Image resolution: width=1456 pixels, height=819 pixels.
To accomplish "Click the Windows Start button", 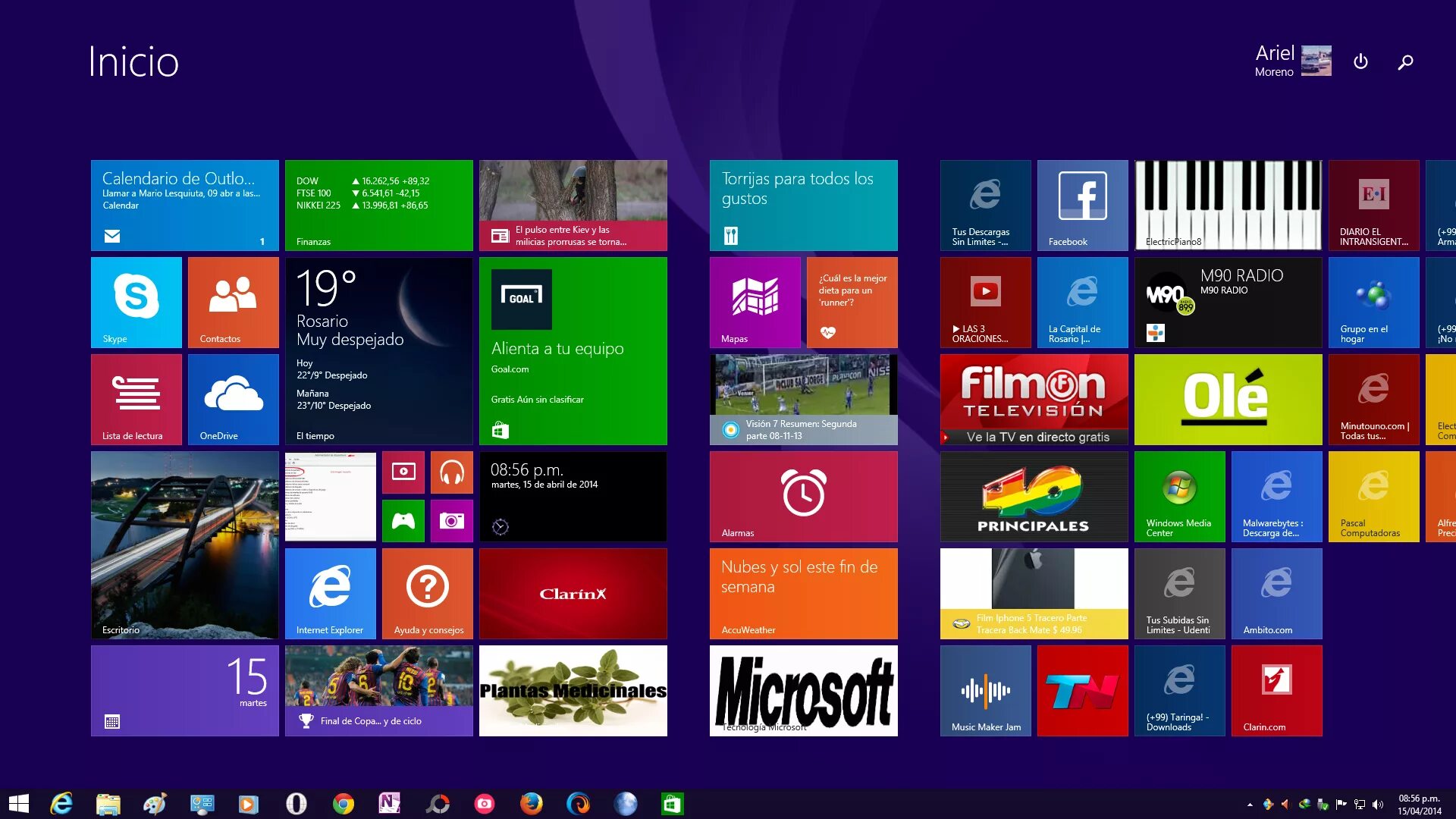I will point(18,804).
